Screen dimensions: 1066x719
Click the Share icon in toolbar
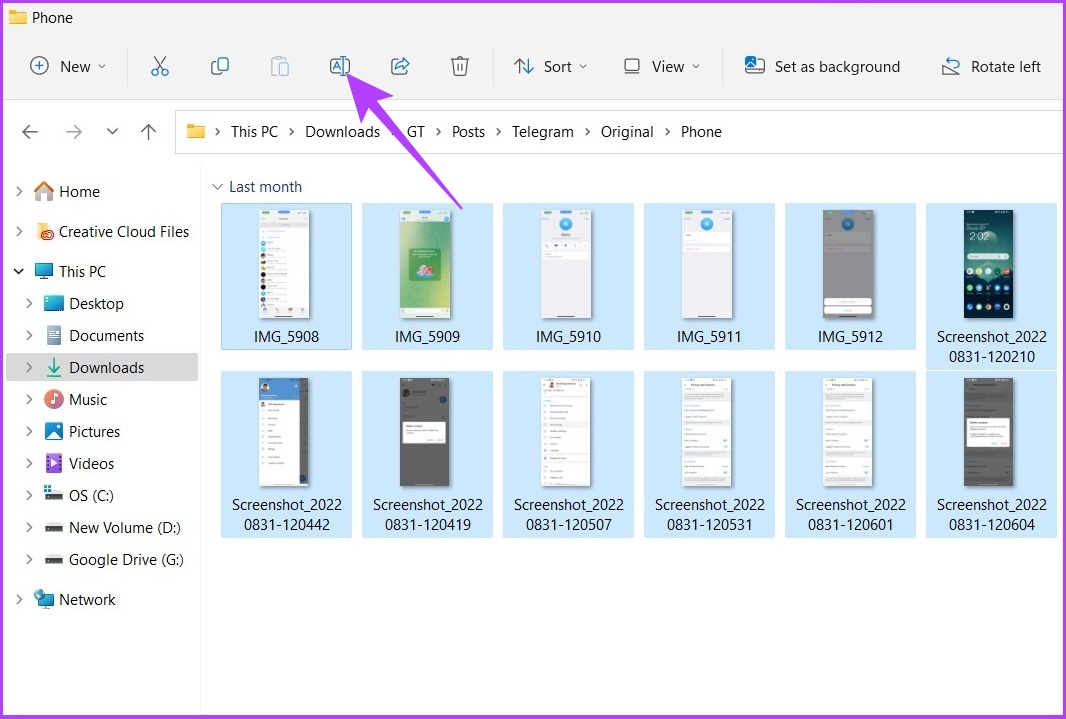[x=400, y=66]
